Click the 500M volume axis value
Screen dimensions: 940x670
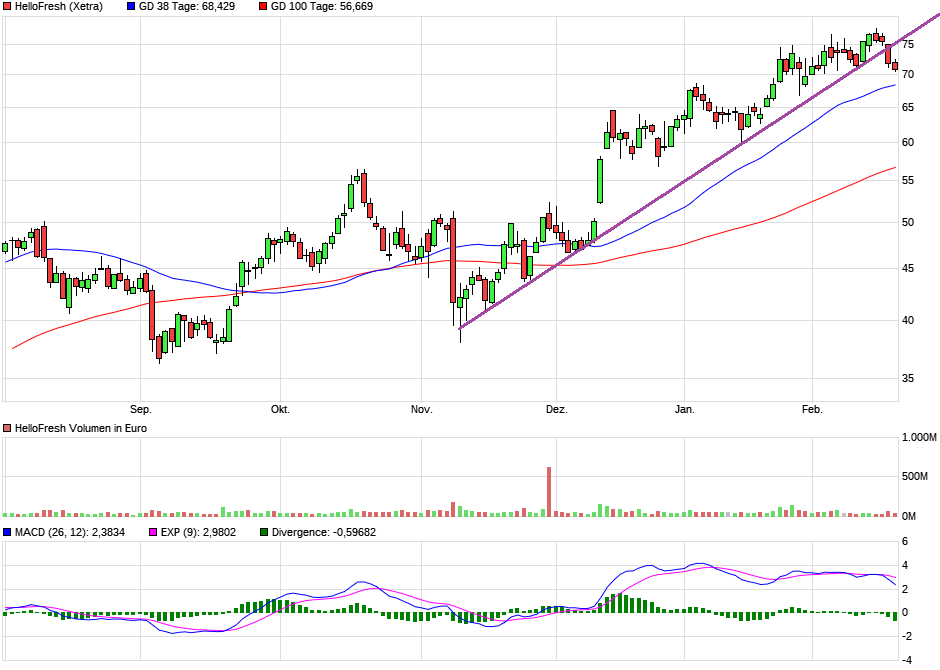(915, 477)
